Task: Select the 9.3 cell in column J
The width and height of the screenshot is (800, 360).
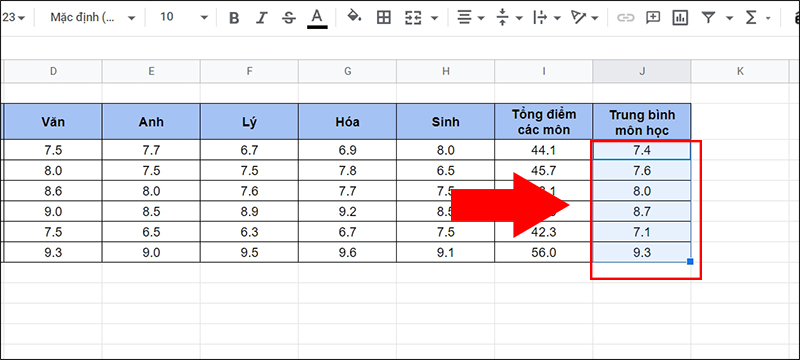Action: [x=642, y=252]
